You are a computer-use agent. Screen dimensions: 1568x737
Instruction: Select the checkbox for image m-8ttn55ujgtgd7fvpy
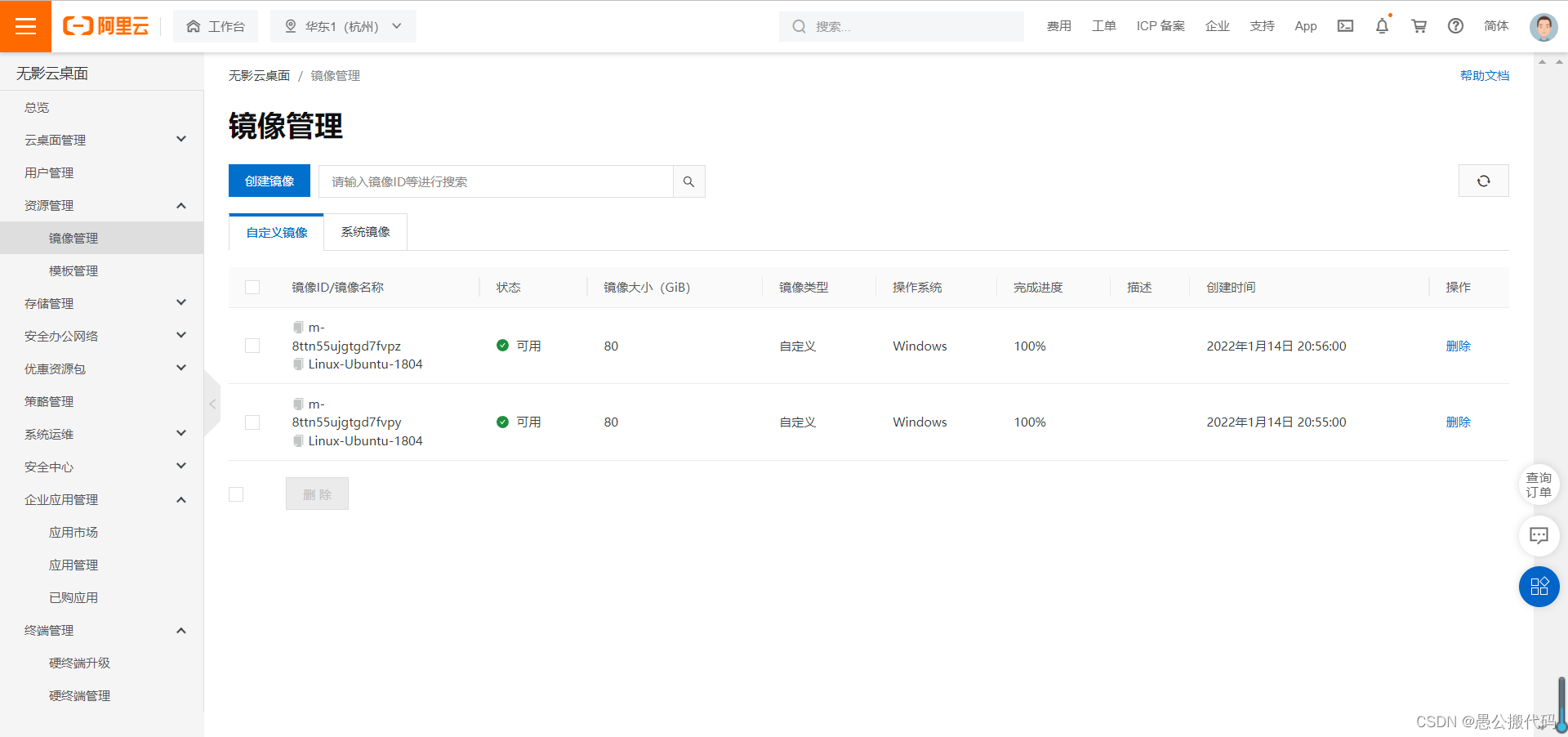tap(252, 422)
